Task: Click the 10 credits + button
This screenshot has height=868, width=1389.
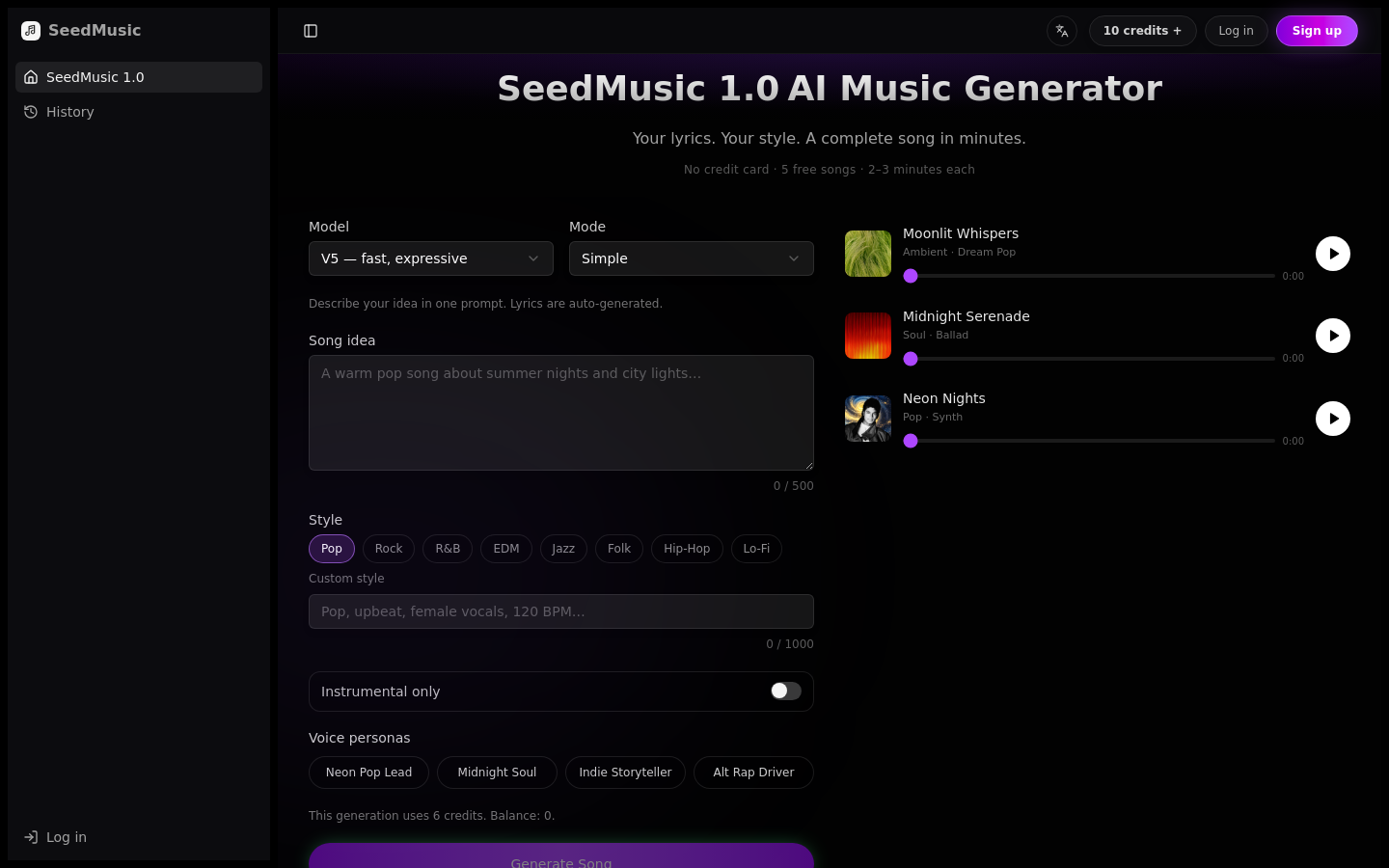Action: 1143,31
